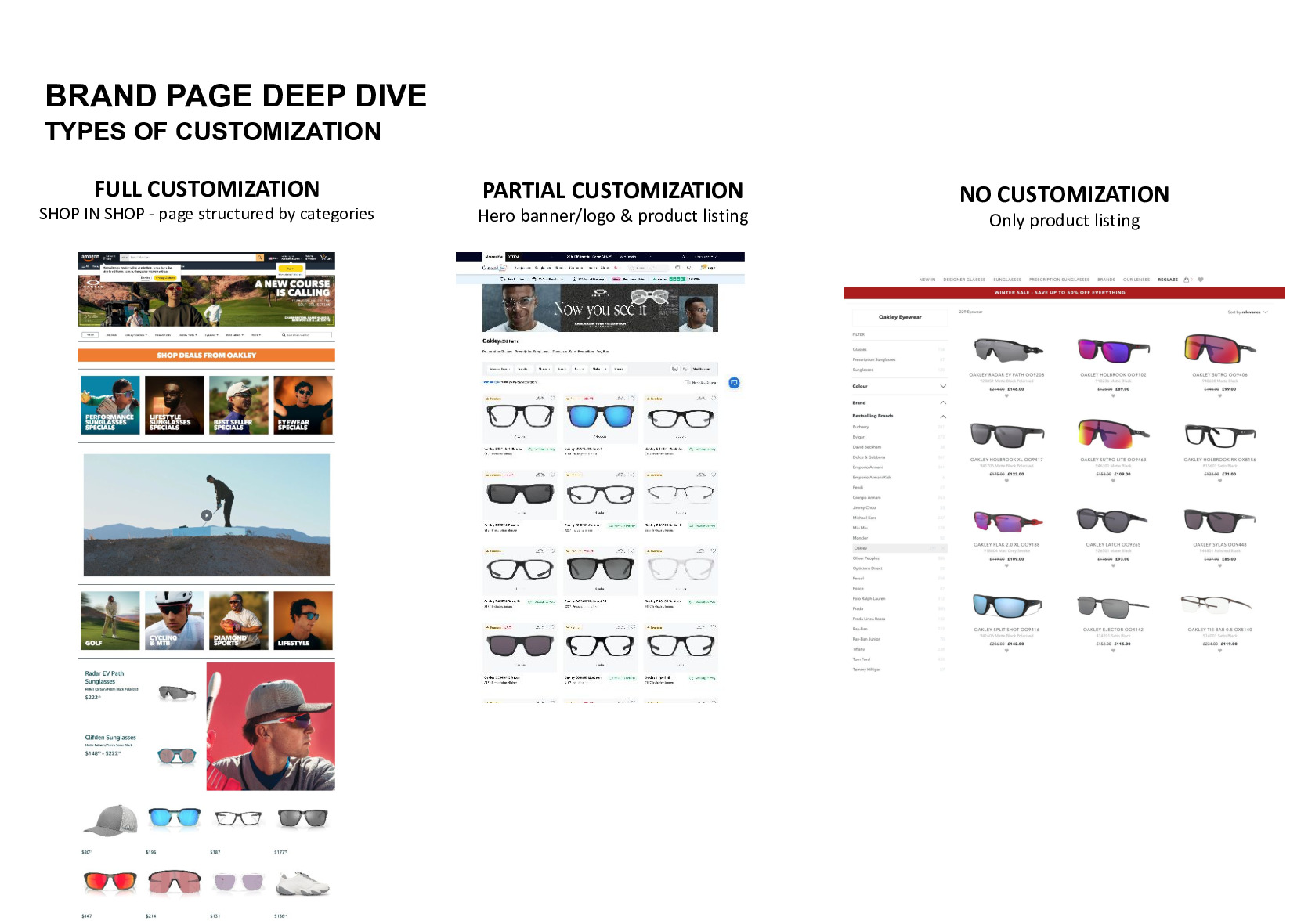Favorite Oakley Radar EV Path OO9208 with its heart
The image size is (1308, 924).
pyautogui.click(x=1006, y=396)
